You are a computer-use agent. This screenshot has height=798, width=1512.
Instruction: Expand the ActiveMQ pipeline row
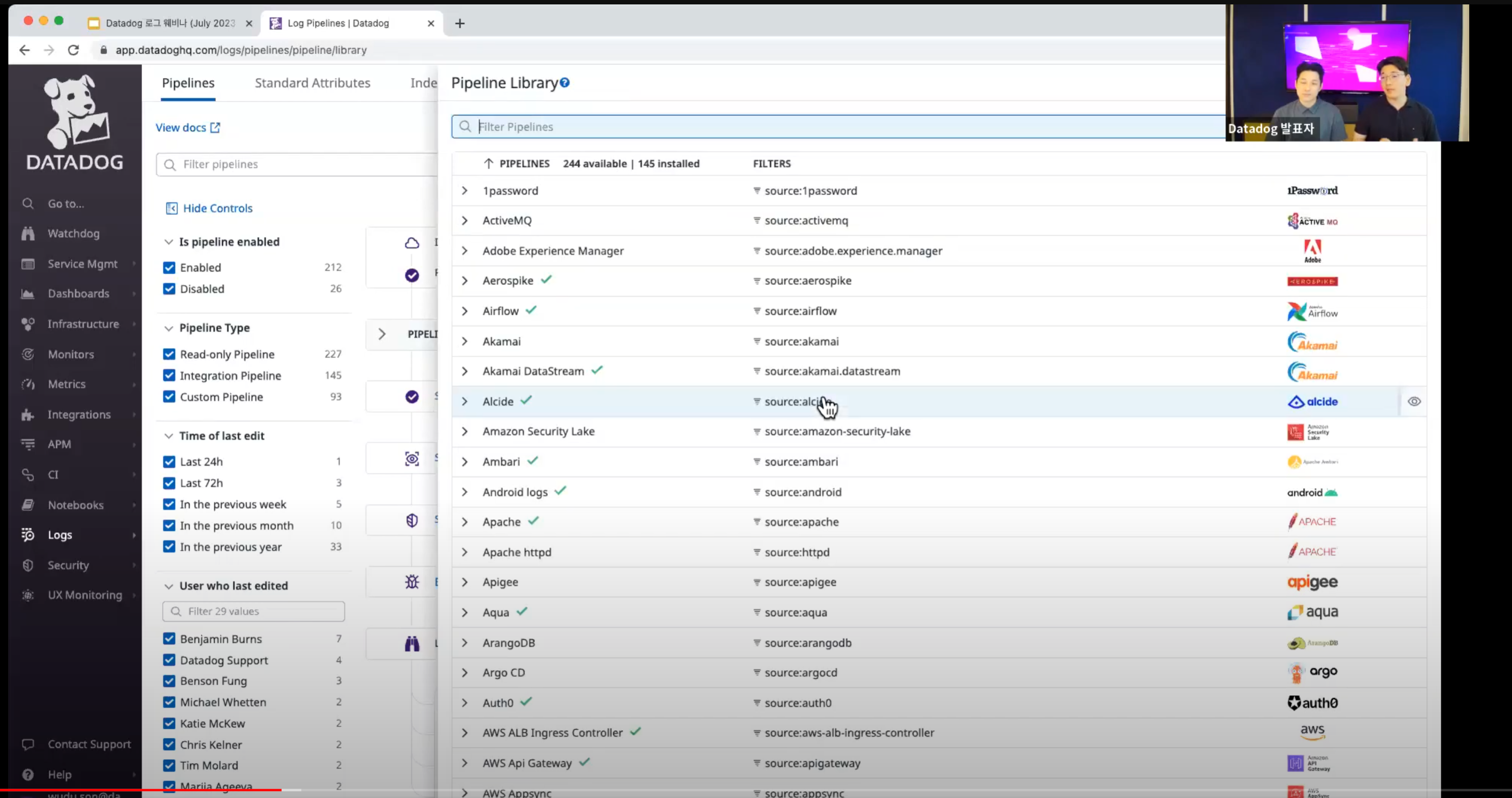click(x=465, y=221)
